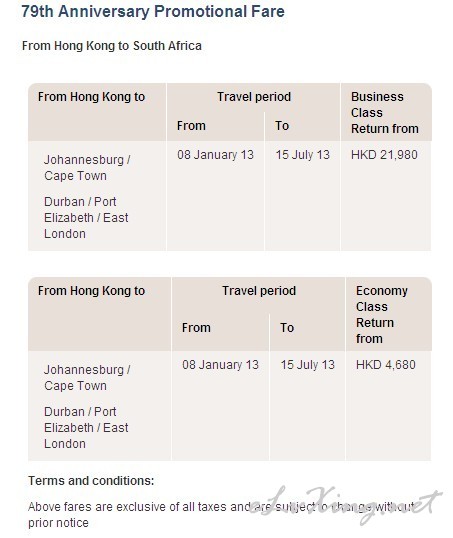Select the HKD 21,980 business fare

384,155
